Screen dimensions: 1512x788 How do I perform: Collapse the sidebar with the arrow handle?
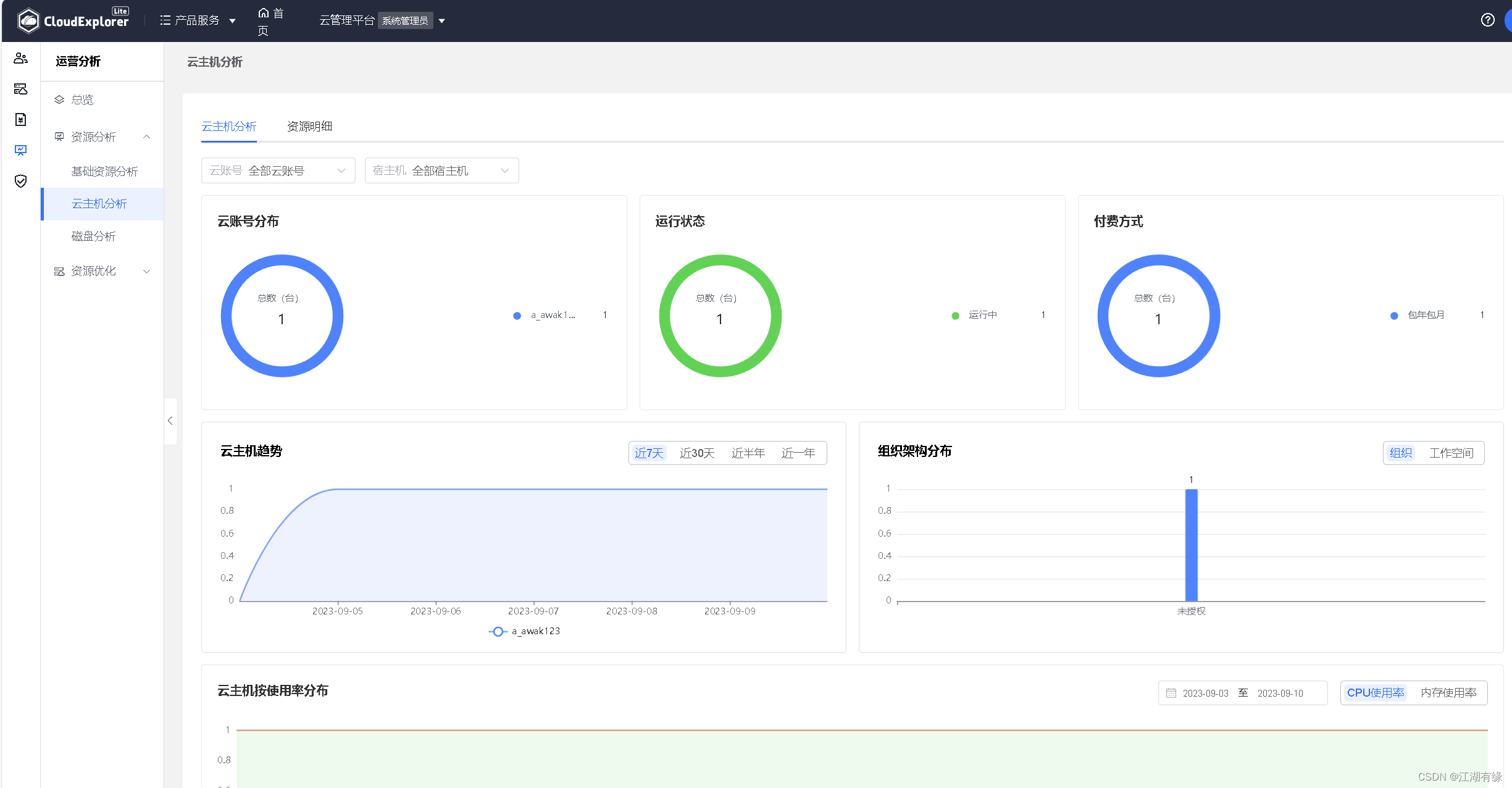click(x=170, y=421)
